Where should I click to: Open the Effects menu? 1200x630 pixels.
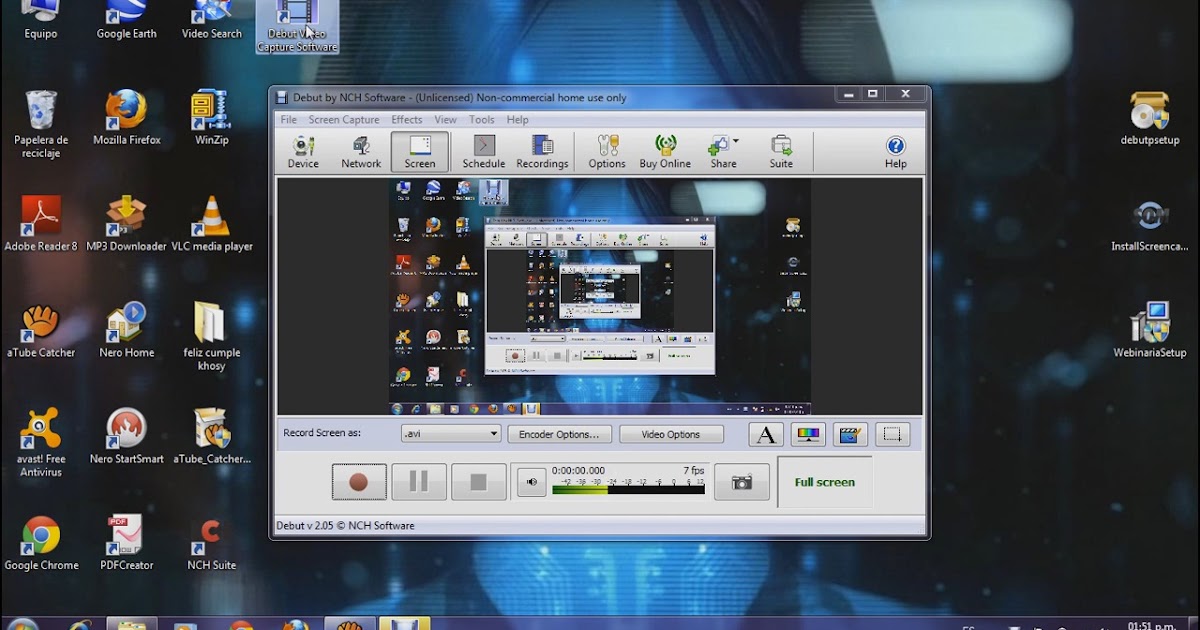click(x=406, y=119)
